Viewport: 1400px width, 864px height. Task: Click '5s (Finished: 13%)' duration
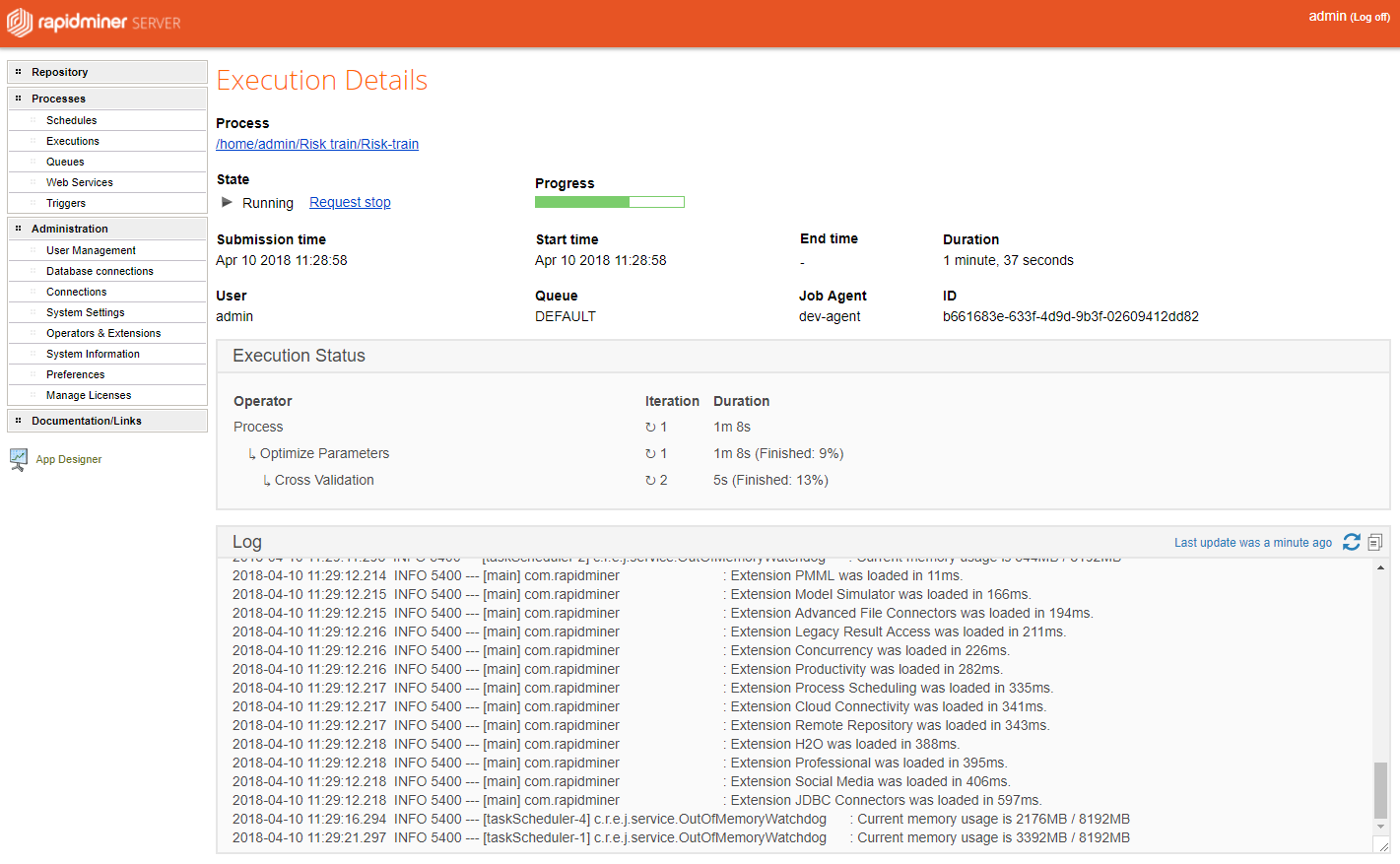pyautogui.click(x=770, y=480)
